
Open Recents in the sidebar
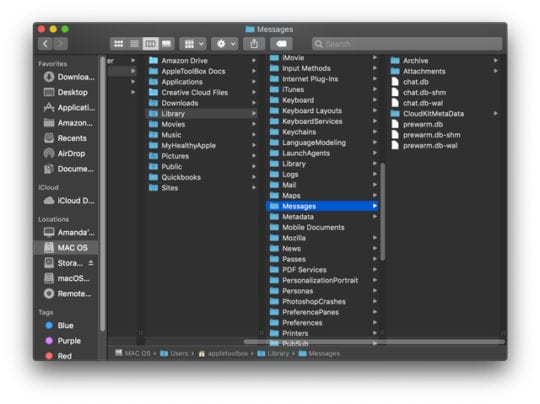(x=65, y=138)
